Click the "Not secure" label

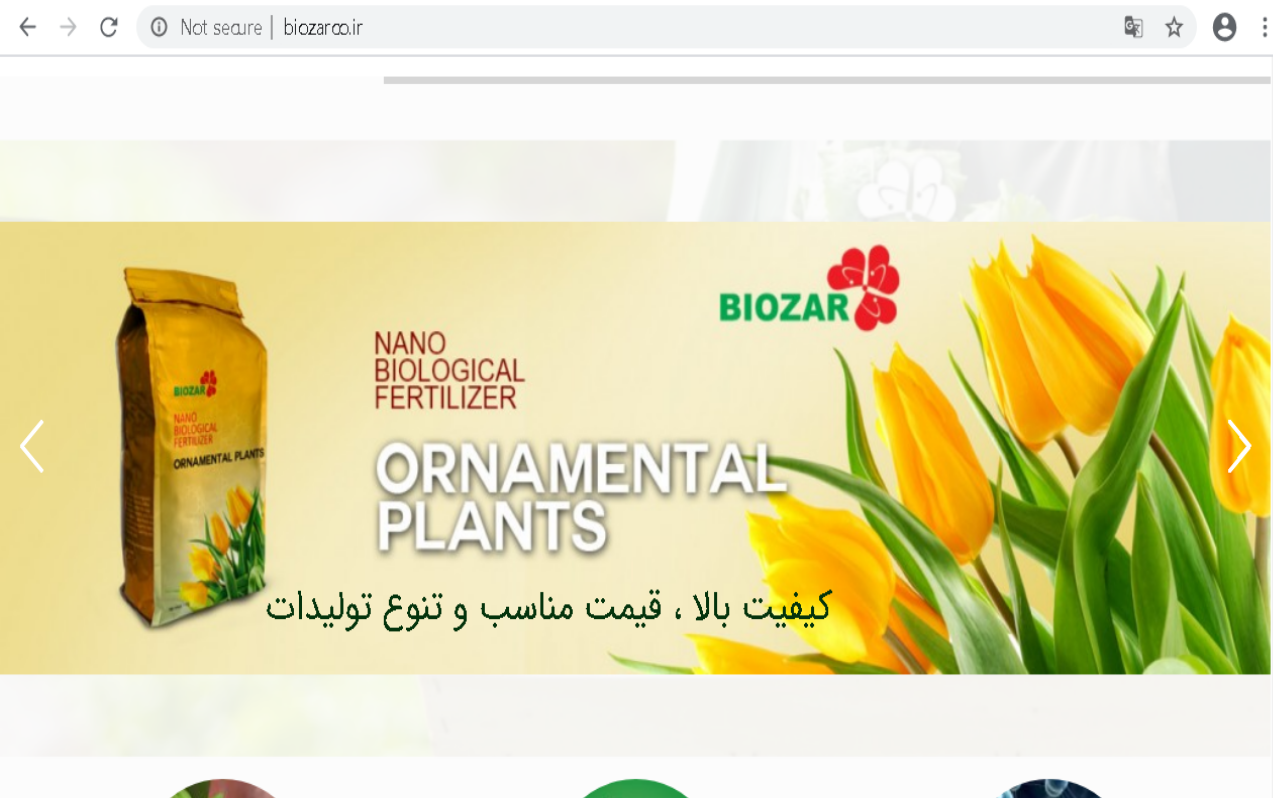point(221,27)
